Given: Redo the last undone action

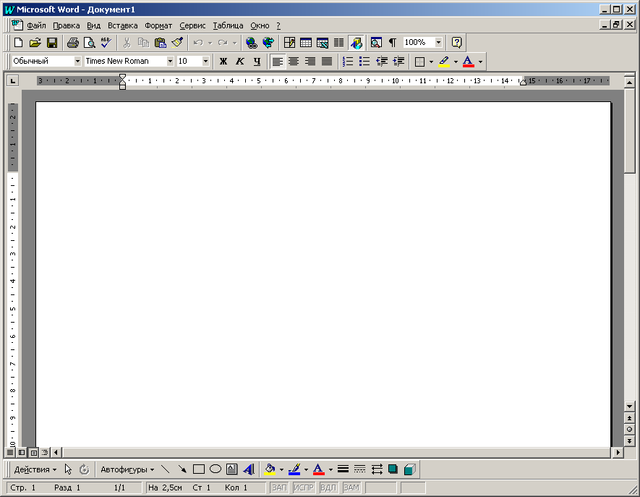Looking at the screenshot, I should (222, 42).
